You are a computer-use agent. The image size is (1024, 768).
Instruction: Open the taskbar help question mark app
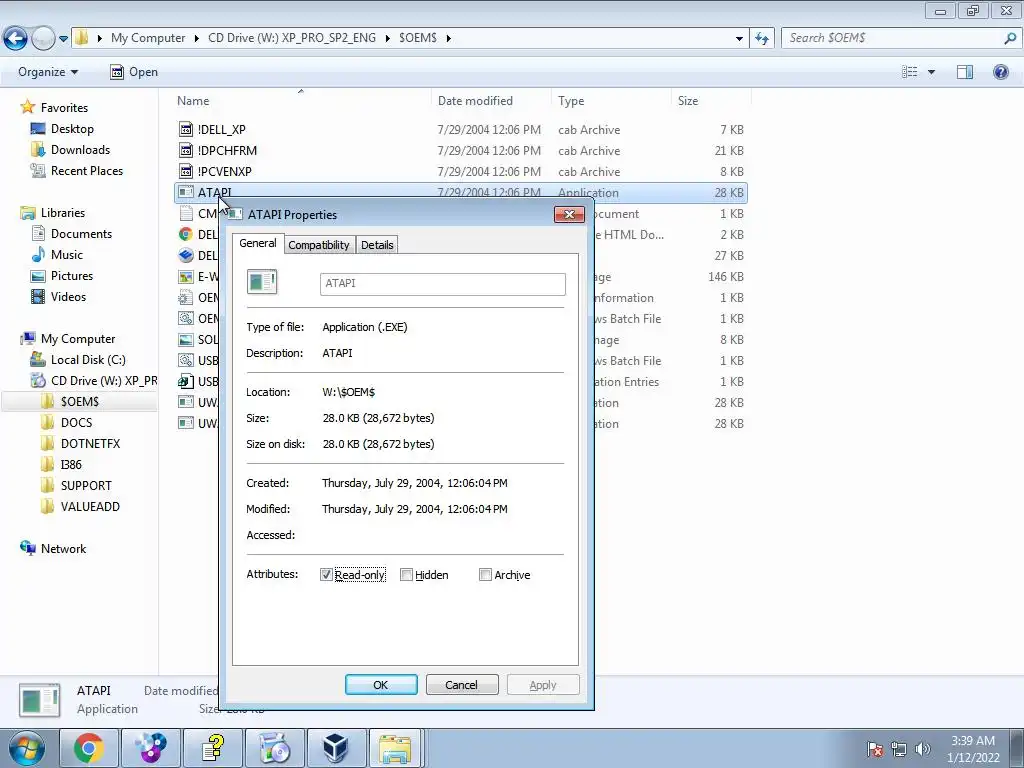[x=213, y=748]
